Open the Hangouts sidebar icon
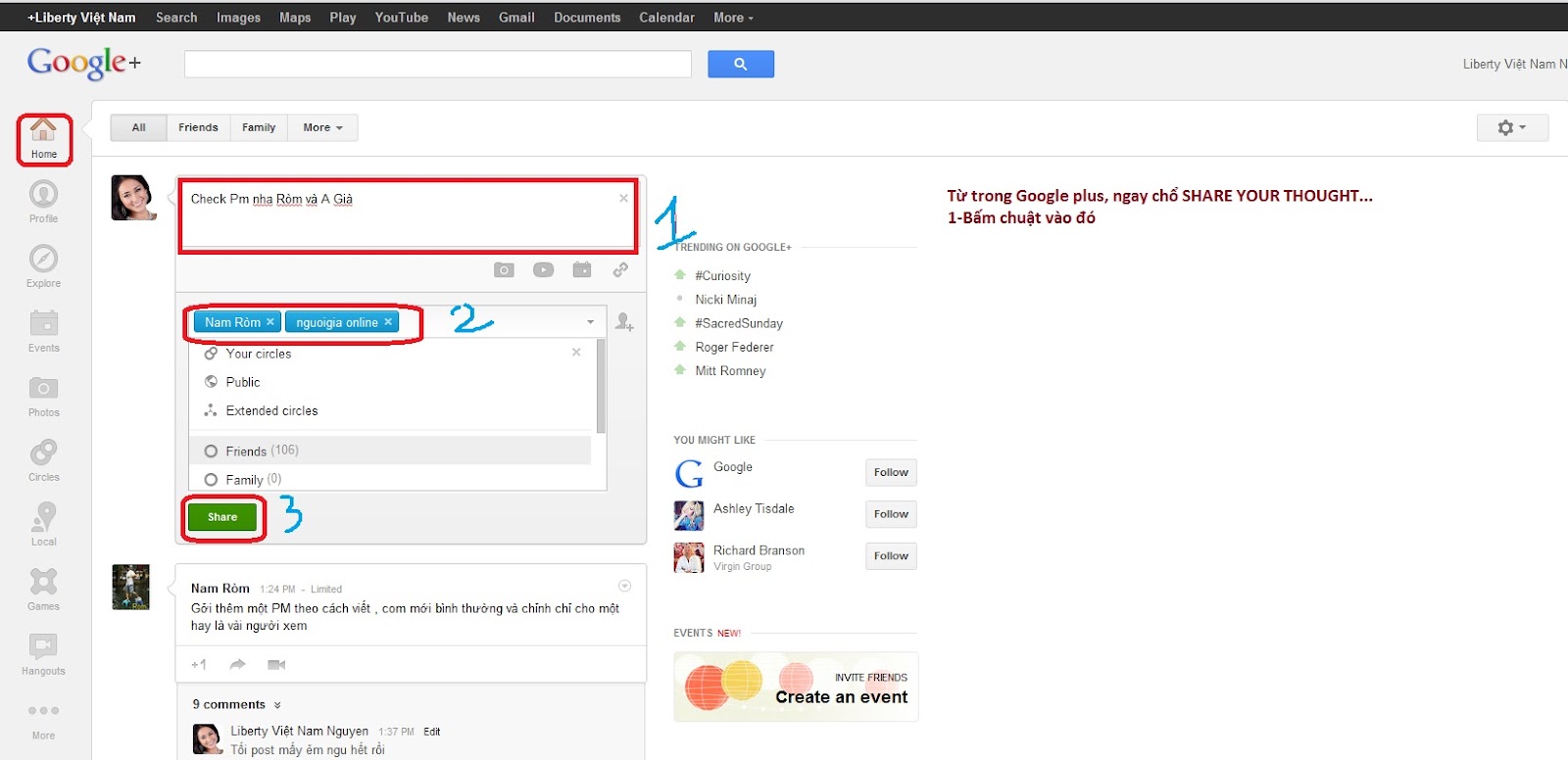The height and width of the screenshot is (760, 1568). tap(43, 653)
